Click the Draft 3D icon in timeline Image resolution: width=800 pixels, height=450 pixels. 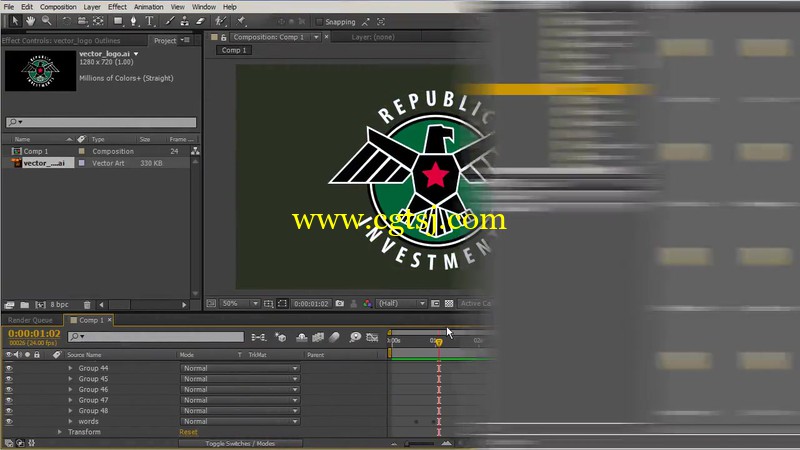pos(281,337)
